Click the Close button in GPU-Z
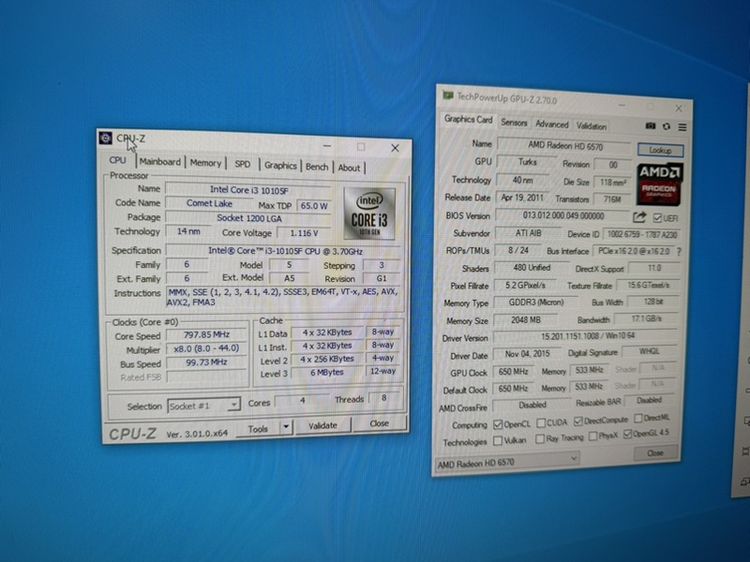The image size is (750, 562). (655, 452)
